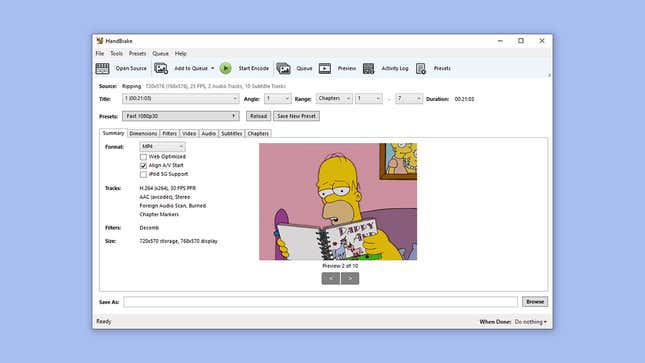Image resolution: width=645 pixels, height=363 pixels.
Task: Open the Range type Chapters dropdown
Action: [x=334, y=99]
